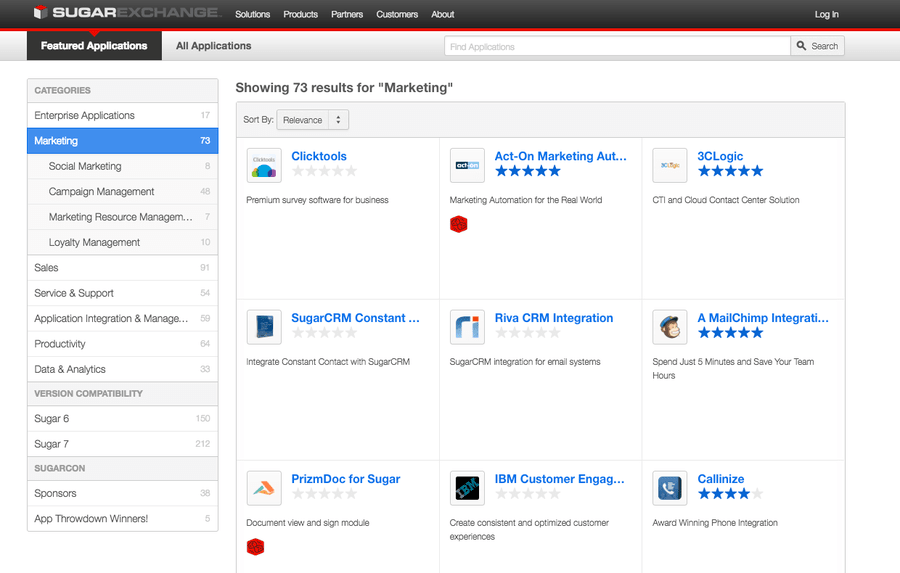The height and width of the screenshot is (573, 900).
Task: Click the SugarExchange cube logo
Action: [40, 12]
